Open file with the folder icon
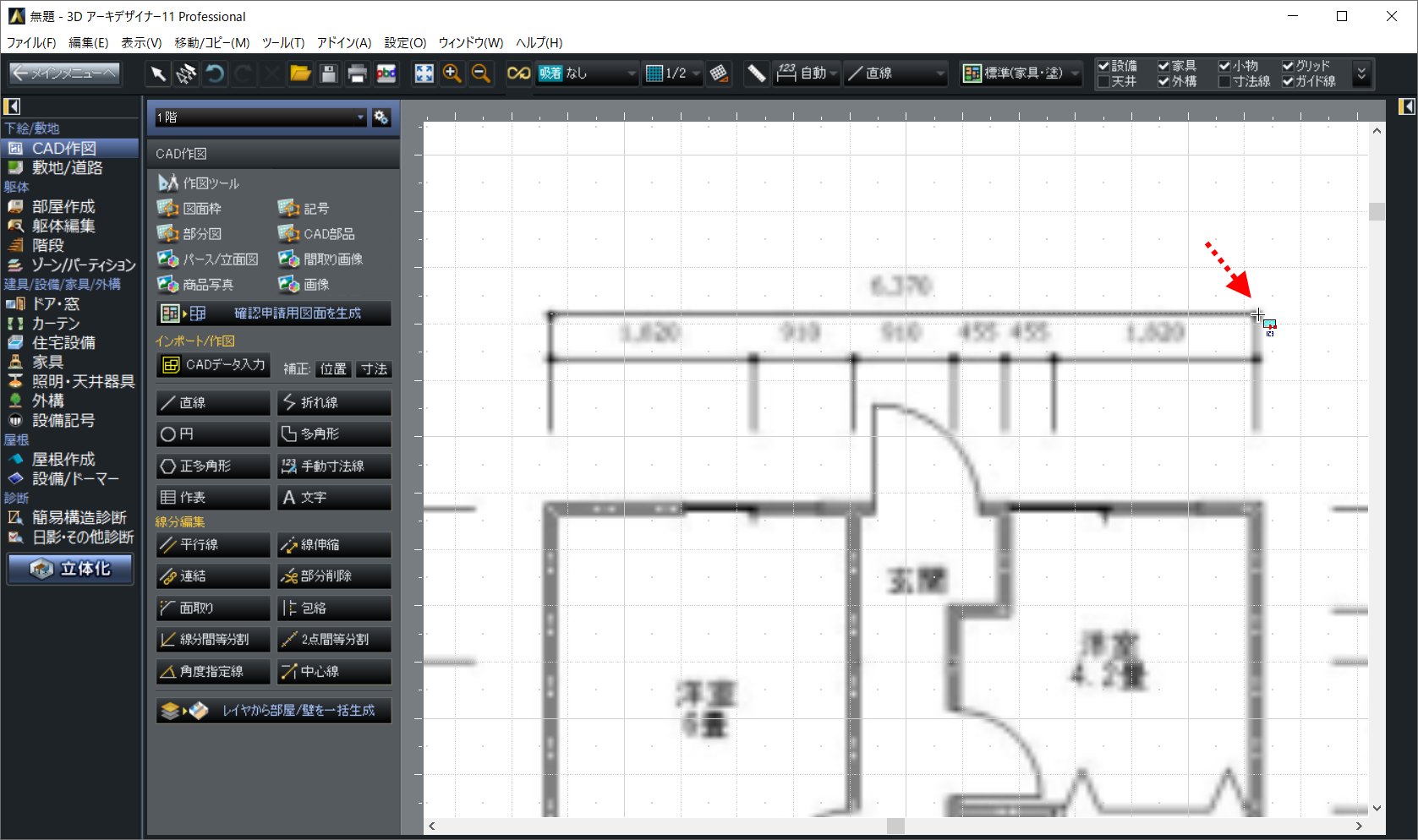Screen dimensions: 1418x840 point(300,74)
